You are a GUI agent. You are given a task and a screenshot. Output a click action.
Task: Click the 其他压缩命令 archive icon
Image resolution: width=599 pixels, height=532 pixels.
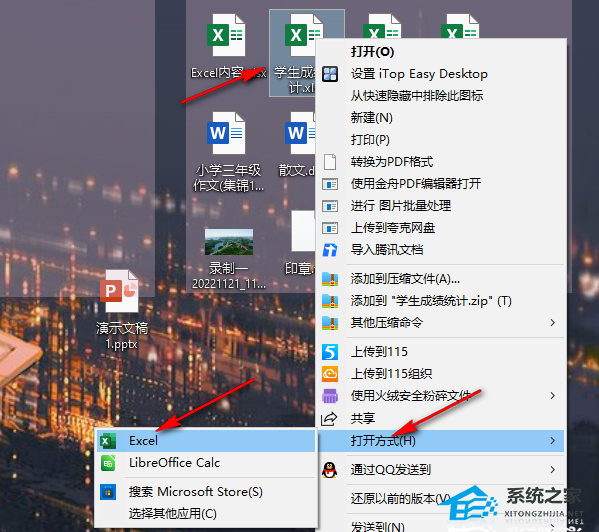click(330, 323)
